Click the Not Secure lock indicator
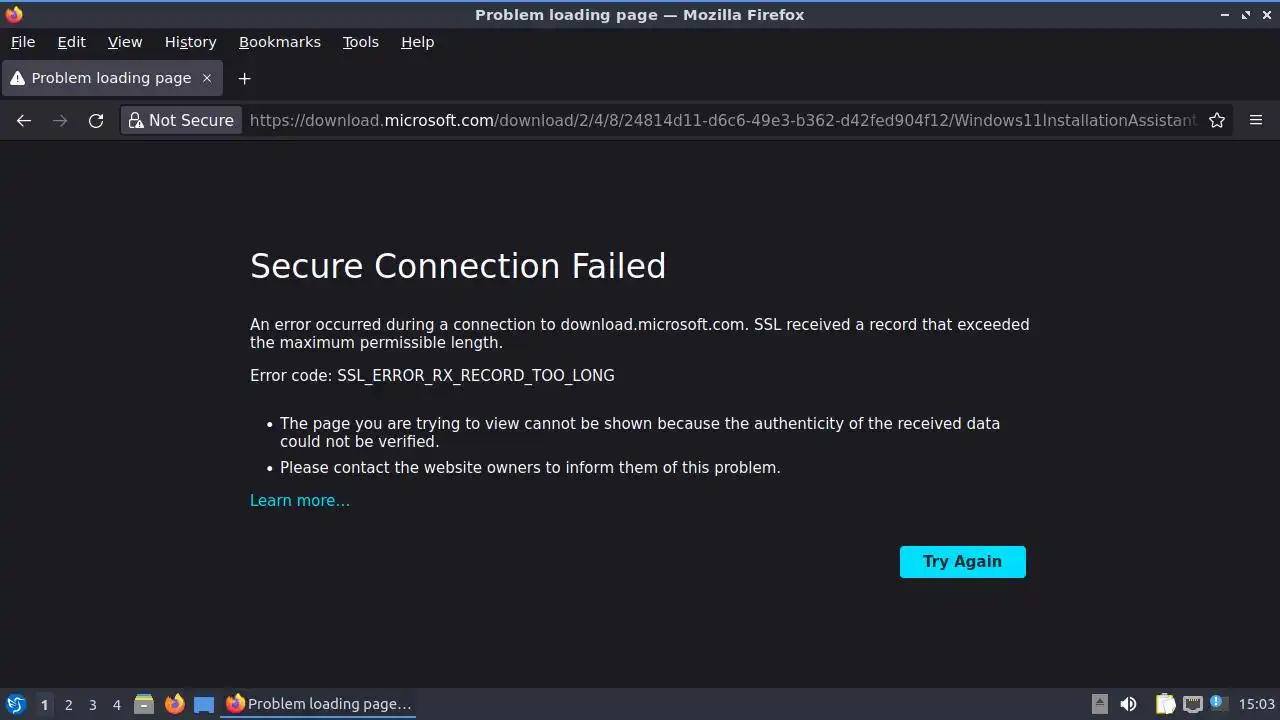The height and width of the screenshot is (720, 1280). click(x=181, y=120)
